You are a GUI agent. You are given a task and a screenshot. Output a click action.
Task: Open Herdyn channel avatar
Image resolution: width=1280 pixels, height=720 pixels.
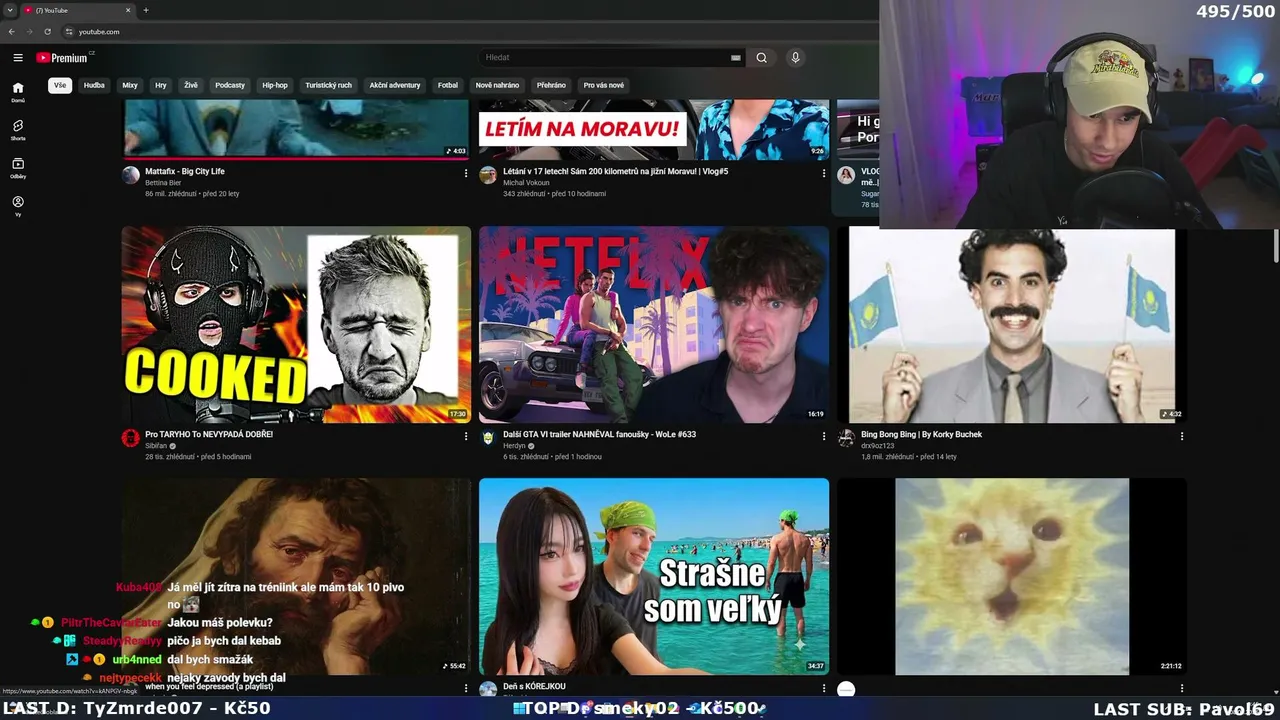click(488, 438)
